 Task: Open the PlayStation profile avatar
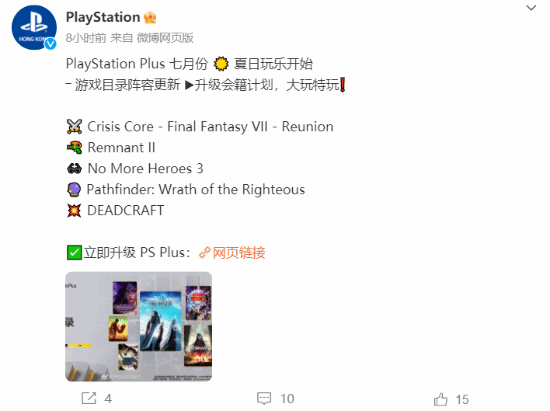coord(34,27)
